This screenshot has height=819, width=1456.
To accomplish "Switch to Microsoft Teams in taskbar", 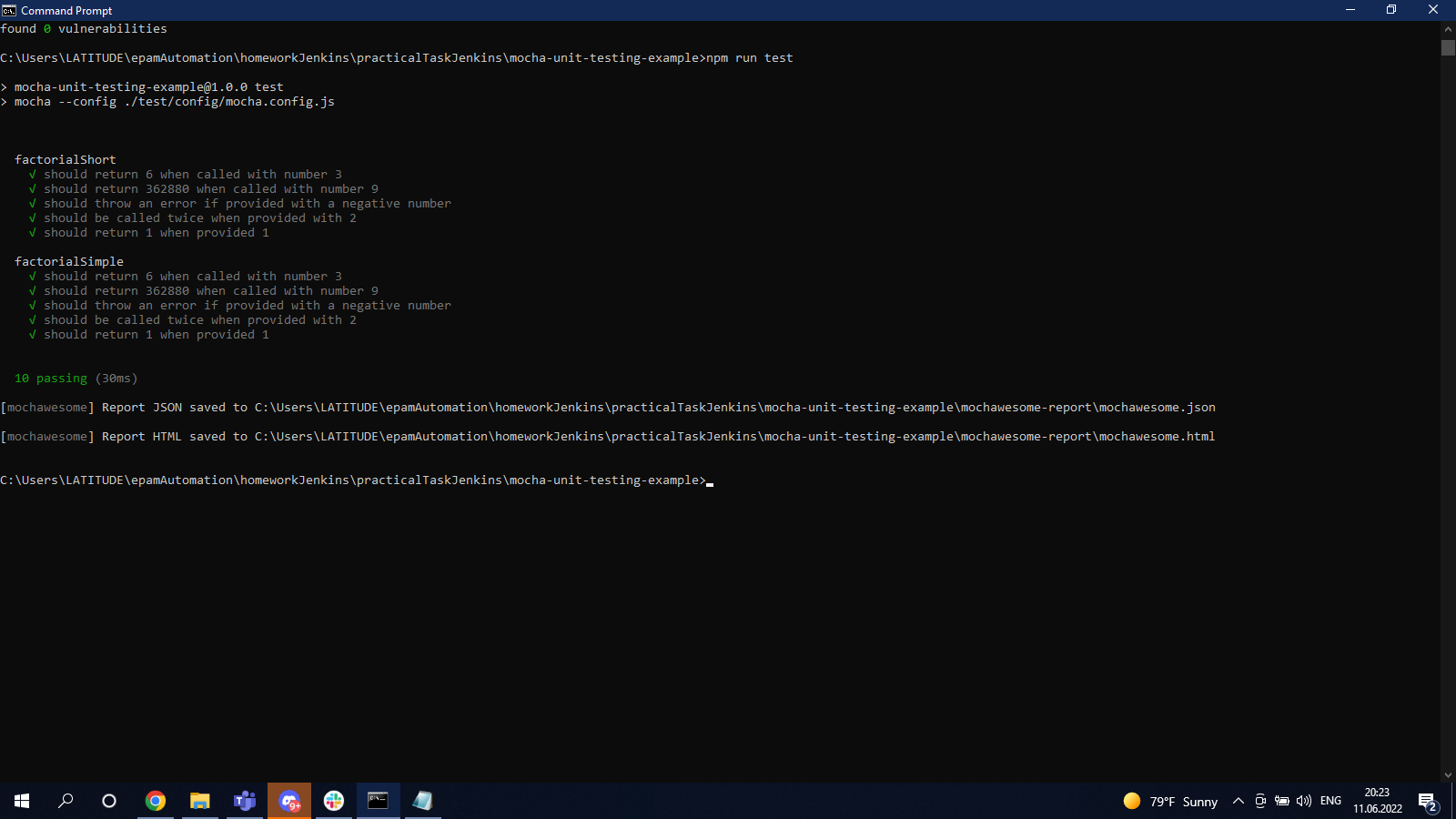I will [x=245, y=801].
